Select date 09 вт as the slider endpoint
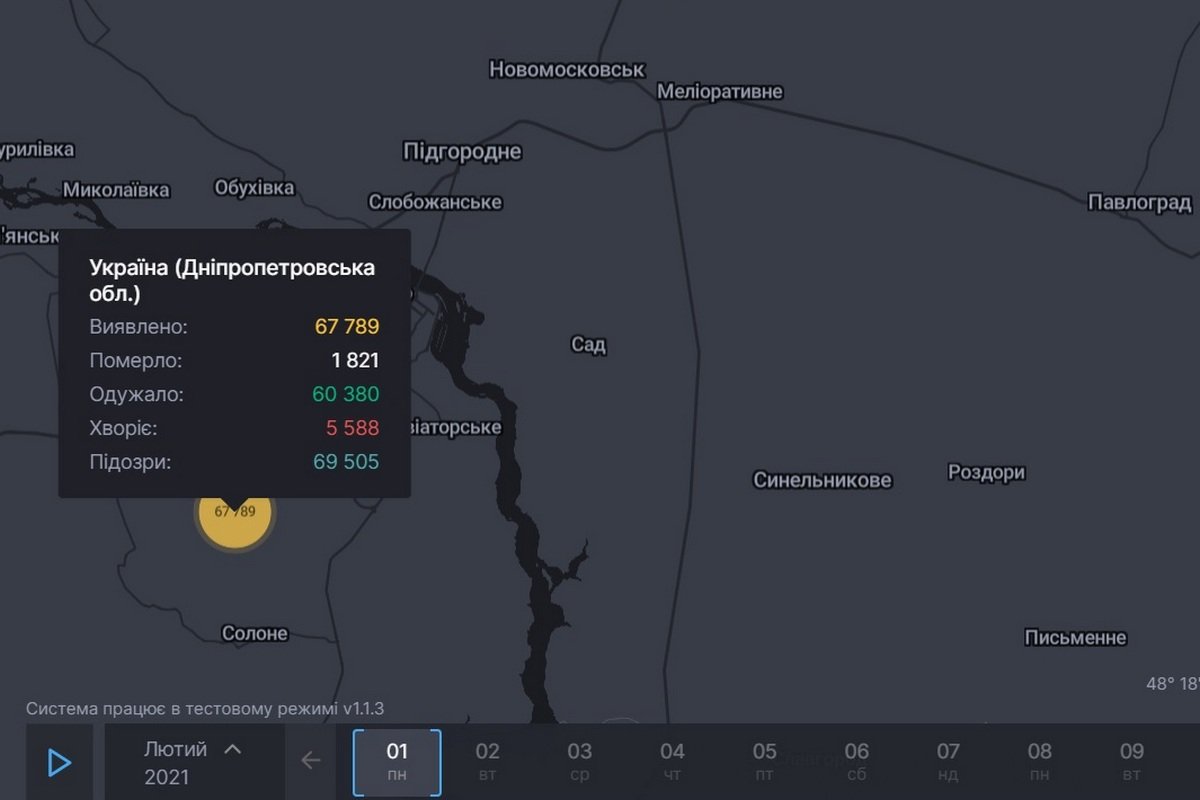Image resolution: width=1200 pixels, height=800 pixels. click(x=1132, y=760)
